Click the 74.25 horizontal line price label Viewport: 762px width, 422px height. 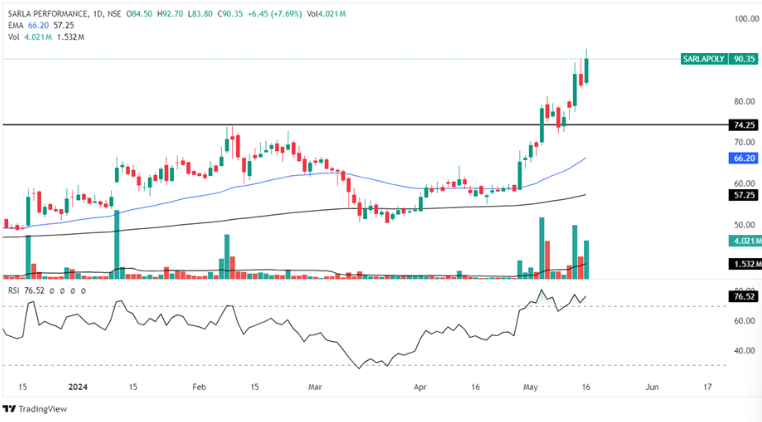[743, 125]
